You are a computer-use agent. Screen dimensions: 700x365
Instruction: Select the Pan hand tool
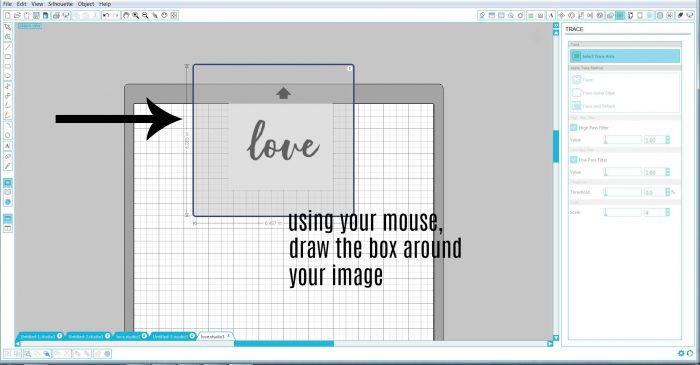[x=126, y=15]
